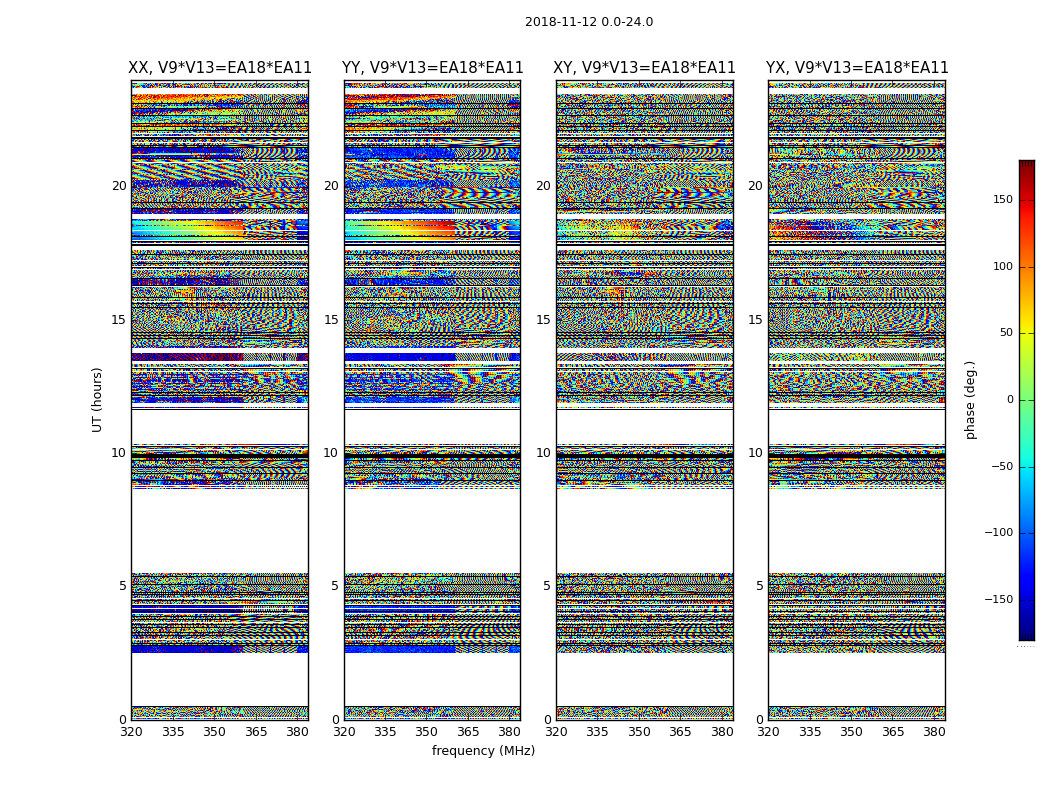The image size is (1050, 800).
Task: Click the 'UT (hours)' y-axis label
Action: tap(97, 400)
